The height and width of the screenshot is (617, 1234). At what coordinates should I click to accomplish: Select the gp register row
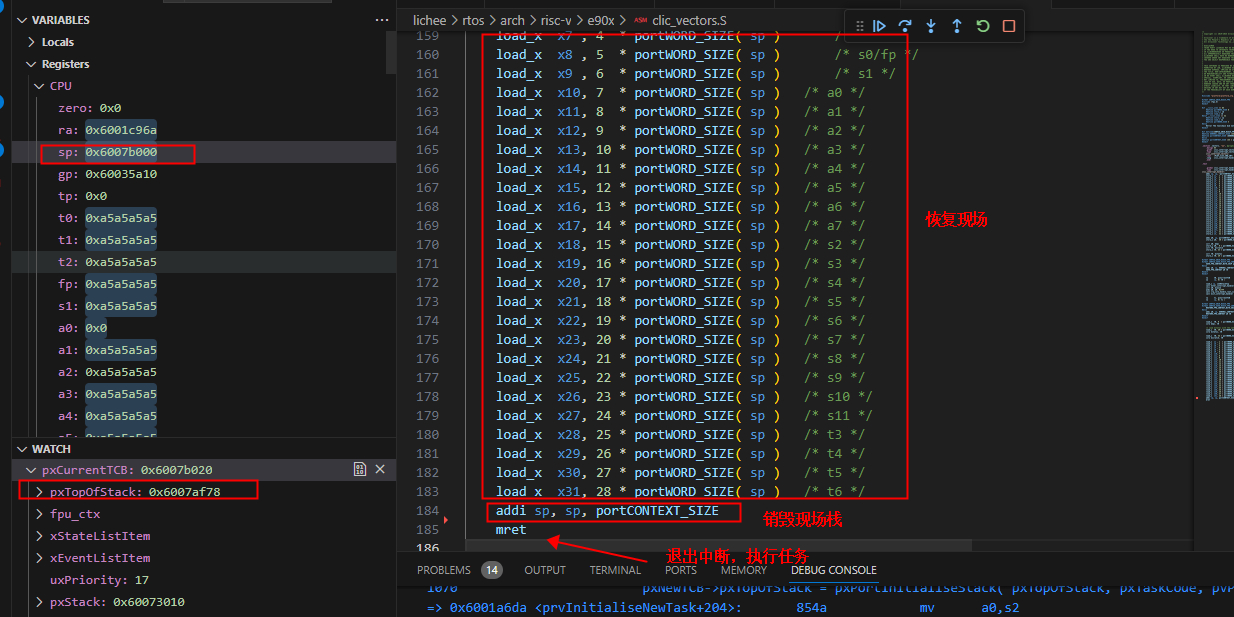coord(204,174)
